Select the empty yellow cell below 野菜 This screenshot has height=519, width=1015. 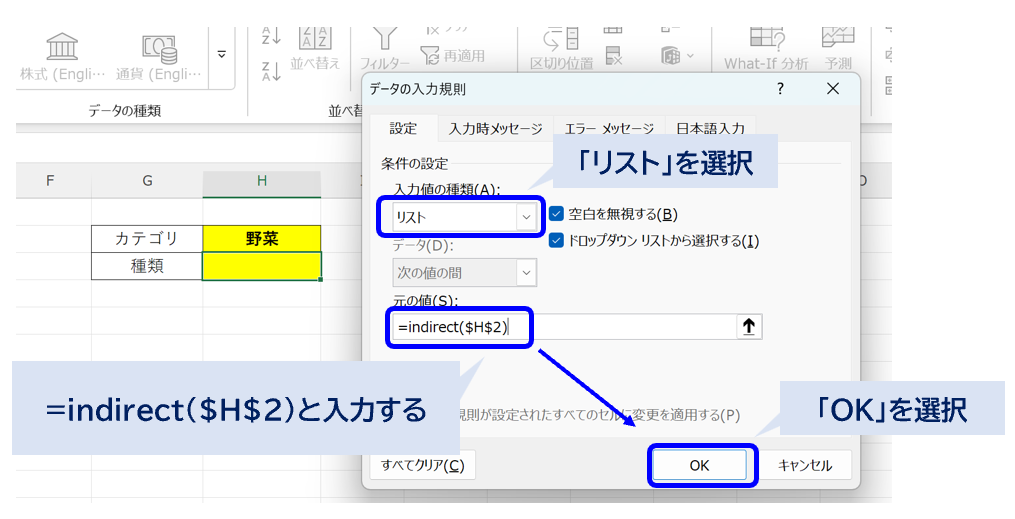[262, 266]
